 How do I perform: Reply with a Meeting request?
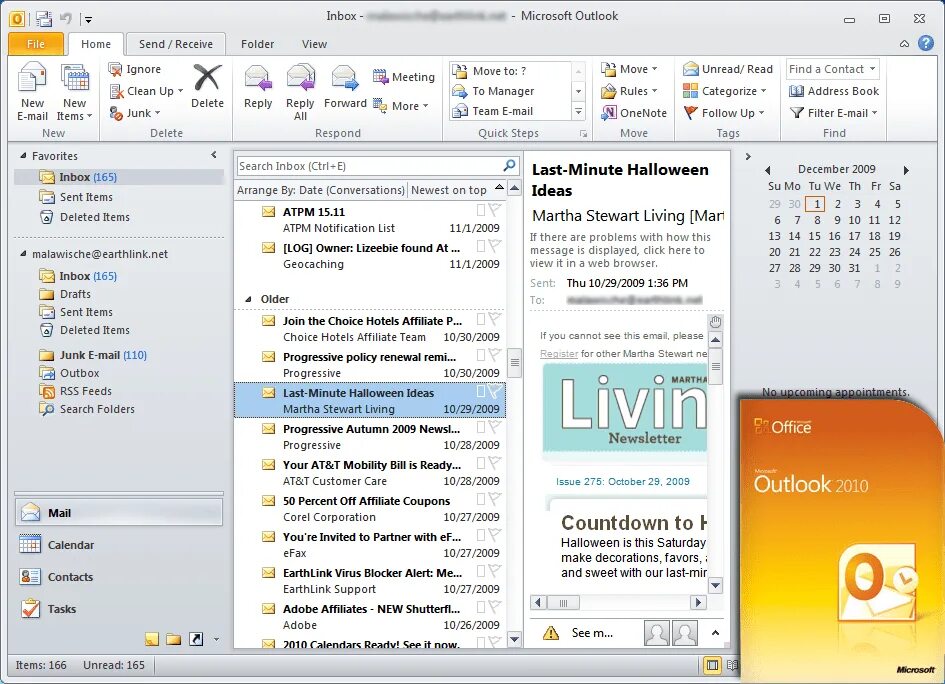pyautogui.click(x=403, y=77)
